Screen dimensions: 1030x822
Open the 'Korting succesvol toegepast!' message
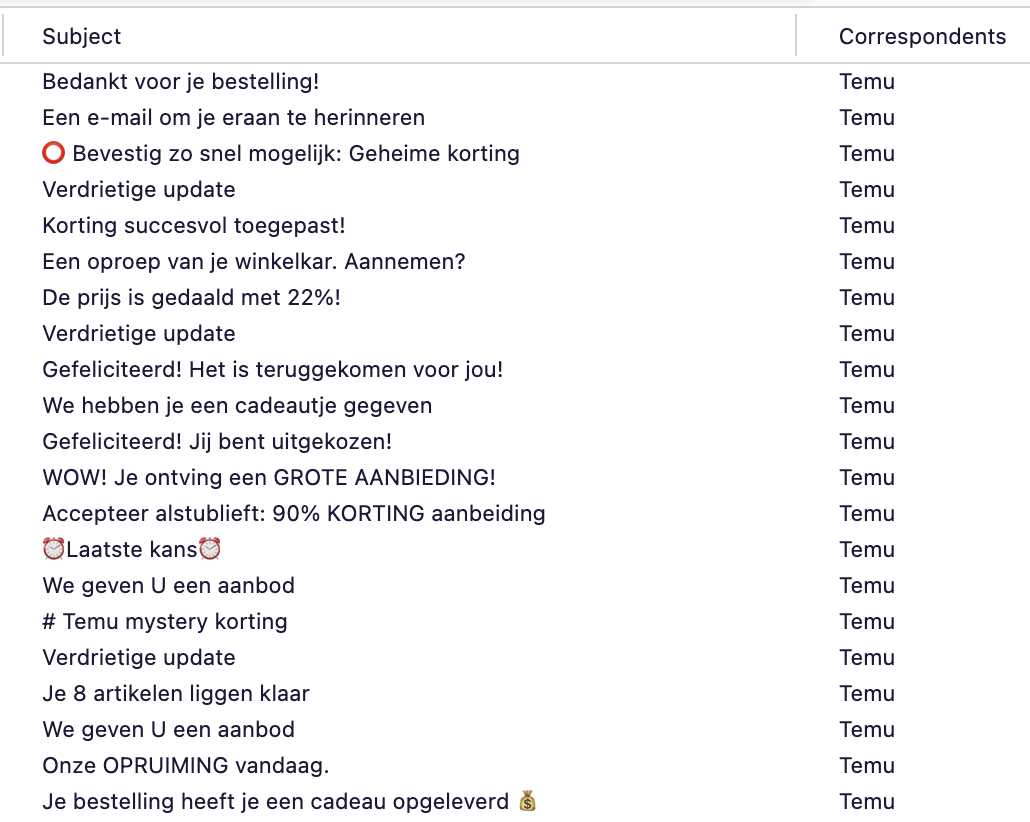(x=194, y=226)
